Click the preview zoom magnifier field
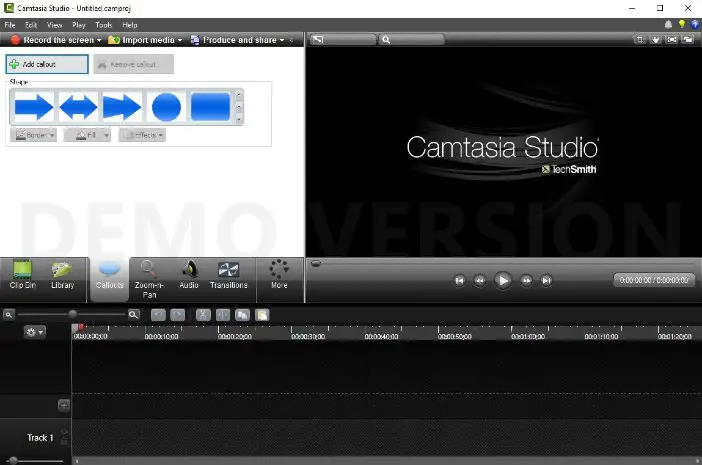 pos(412,40)
